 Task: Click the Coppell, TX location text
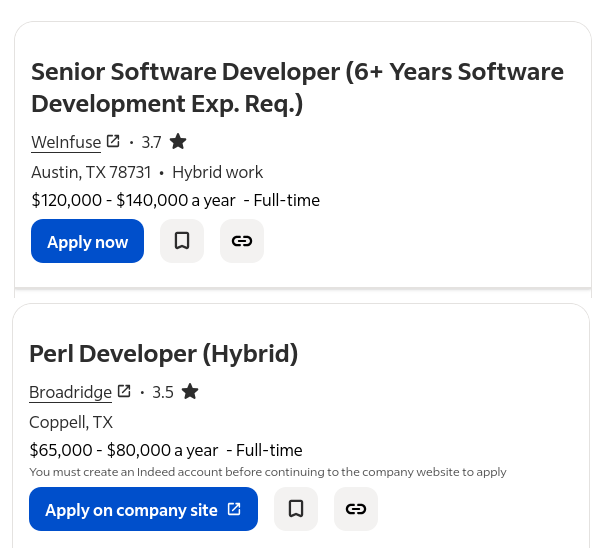71,422
